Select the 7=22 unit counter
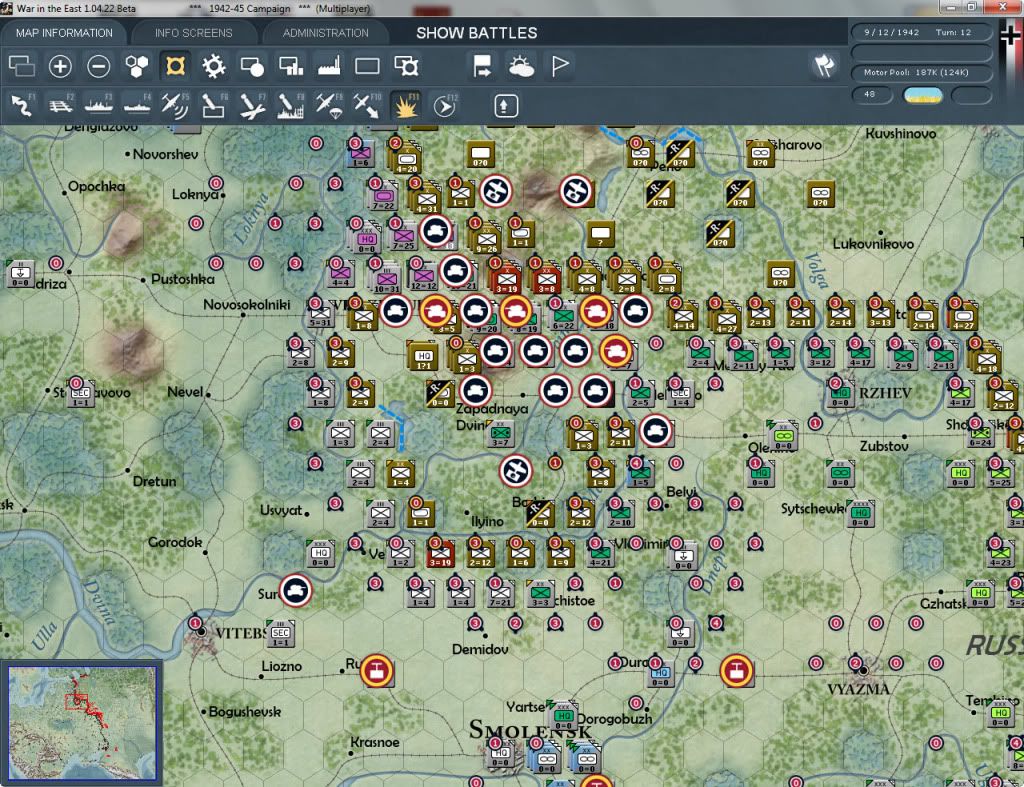Screen dimensions: 1024x787 tap(383, 196)
